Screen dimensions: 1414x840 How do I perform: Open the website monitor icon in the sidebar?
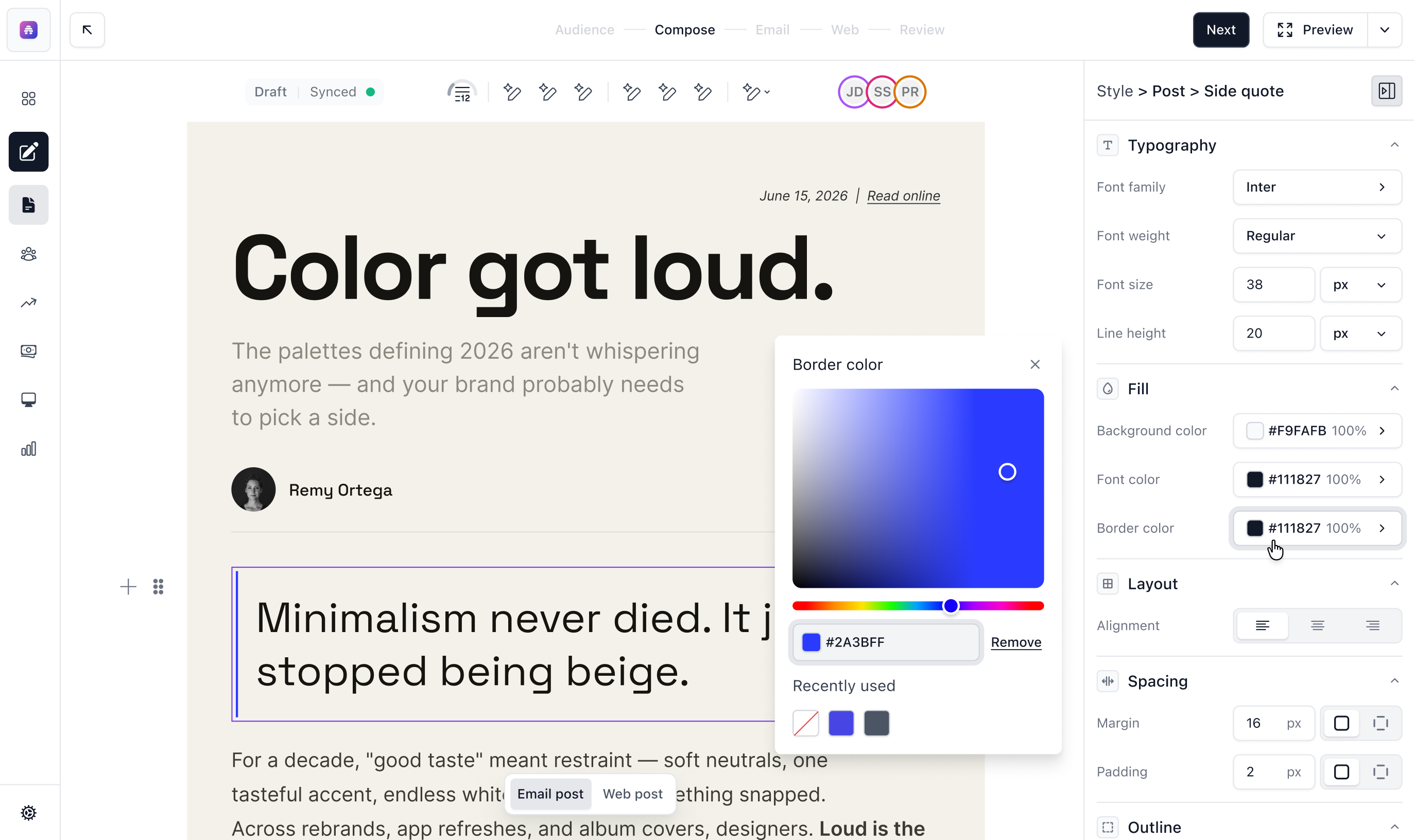pos(28,400)
